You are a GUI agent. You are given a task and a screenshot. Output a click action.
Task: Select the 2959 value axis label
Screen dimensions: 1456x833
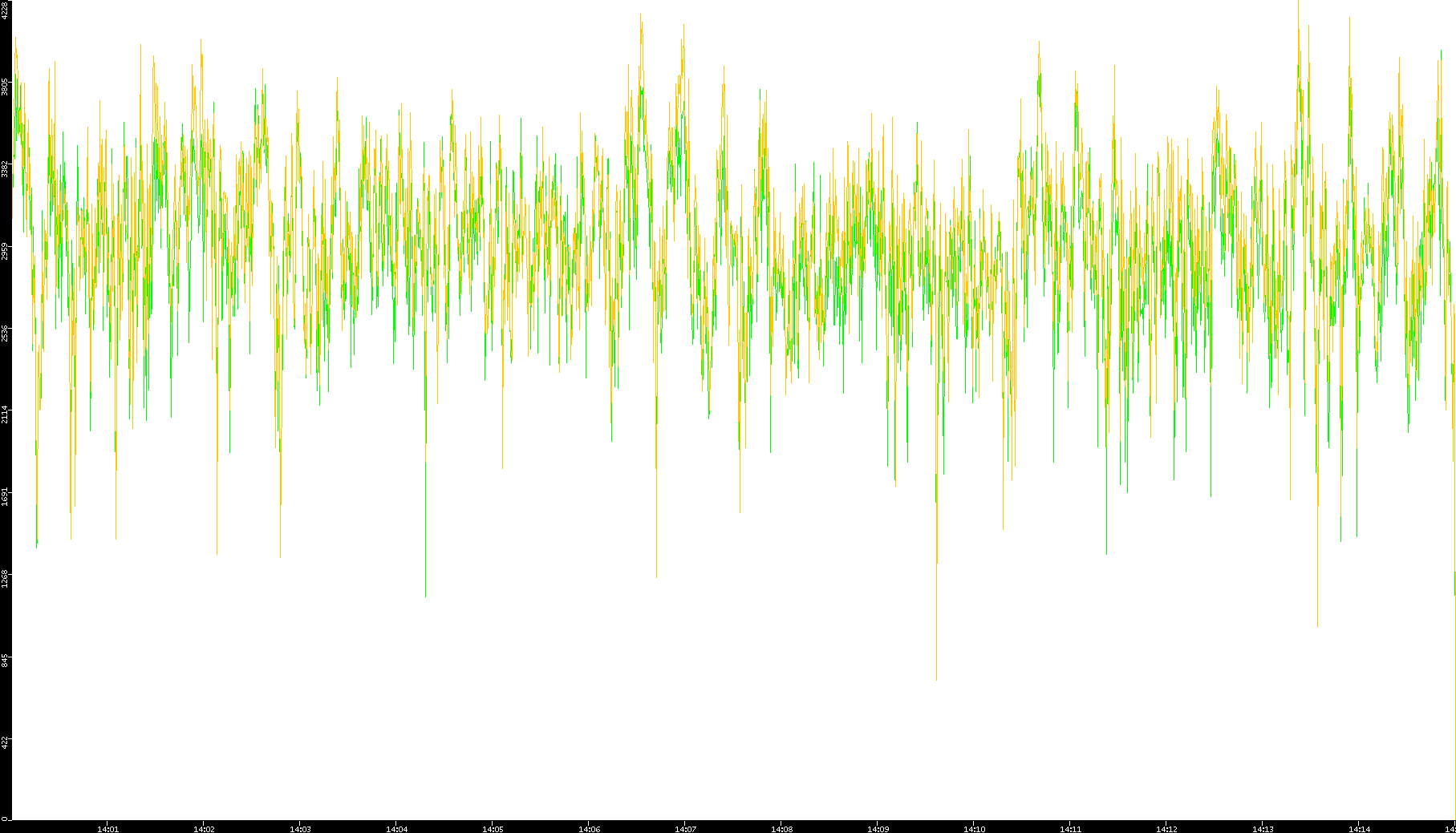tap(6, 250)
